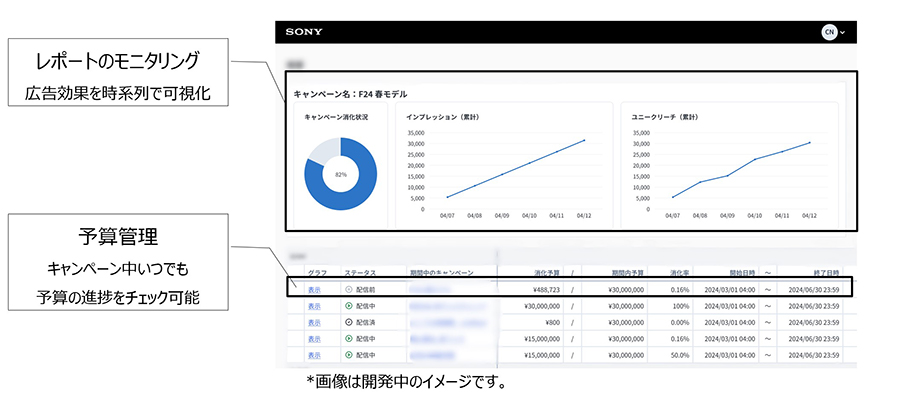Expand the account dropdown chevron
The width and height of the screenshot is (900, 402).
point(844,33)
